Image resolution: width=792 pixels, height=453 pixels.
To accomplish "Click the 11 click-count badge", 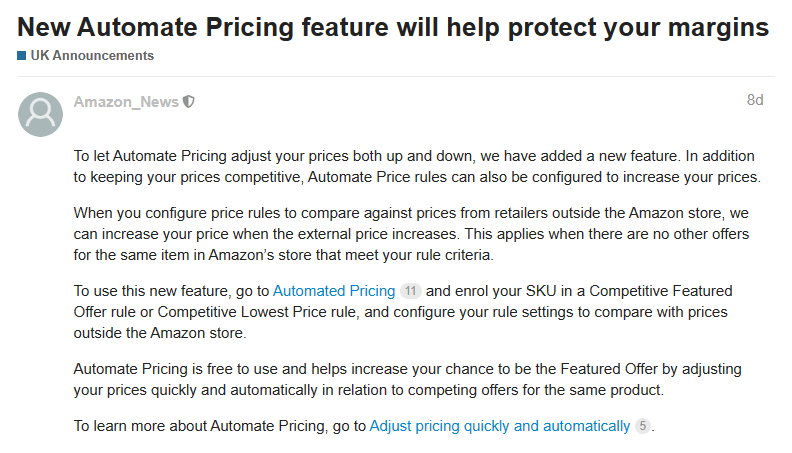I will (x=411, y=291).
